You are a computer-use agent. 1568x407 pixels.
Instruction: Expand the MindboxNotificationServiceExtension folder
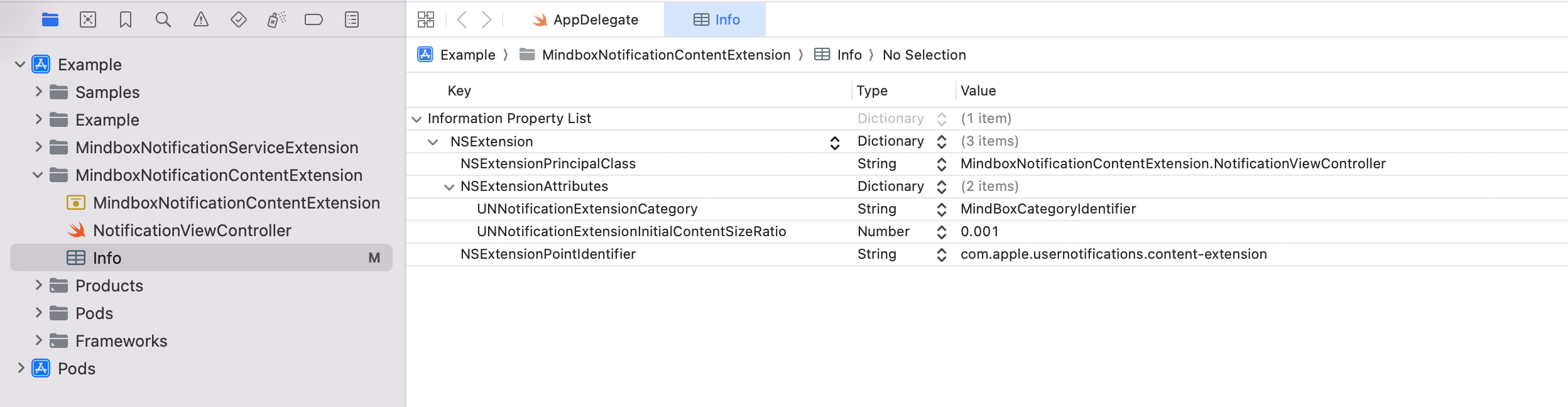tap(39, 147)
